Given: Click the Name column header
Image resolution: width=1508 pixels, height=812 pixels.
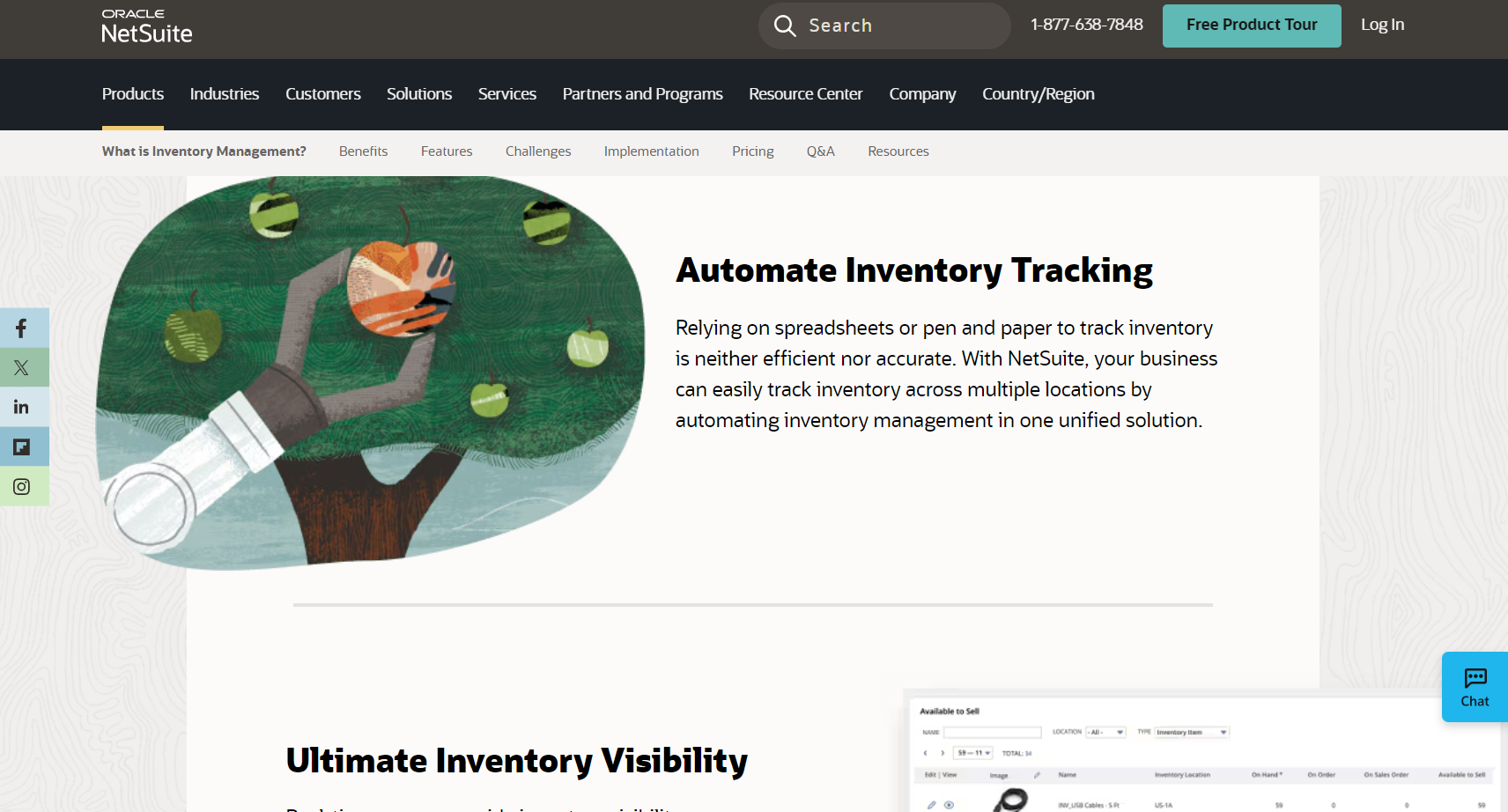Looking at the screenshot, I should [1068, 775].
